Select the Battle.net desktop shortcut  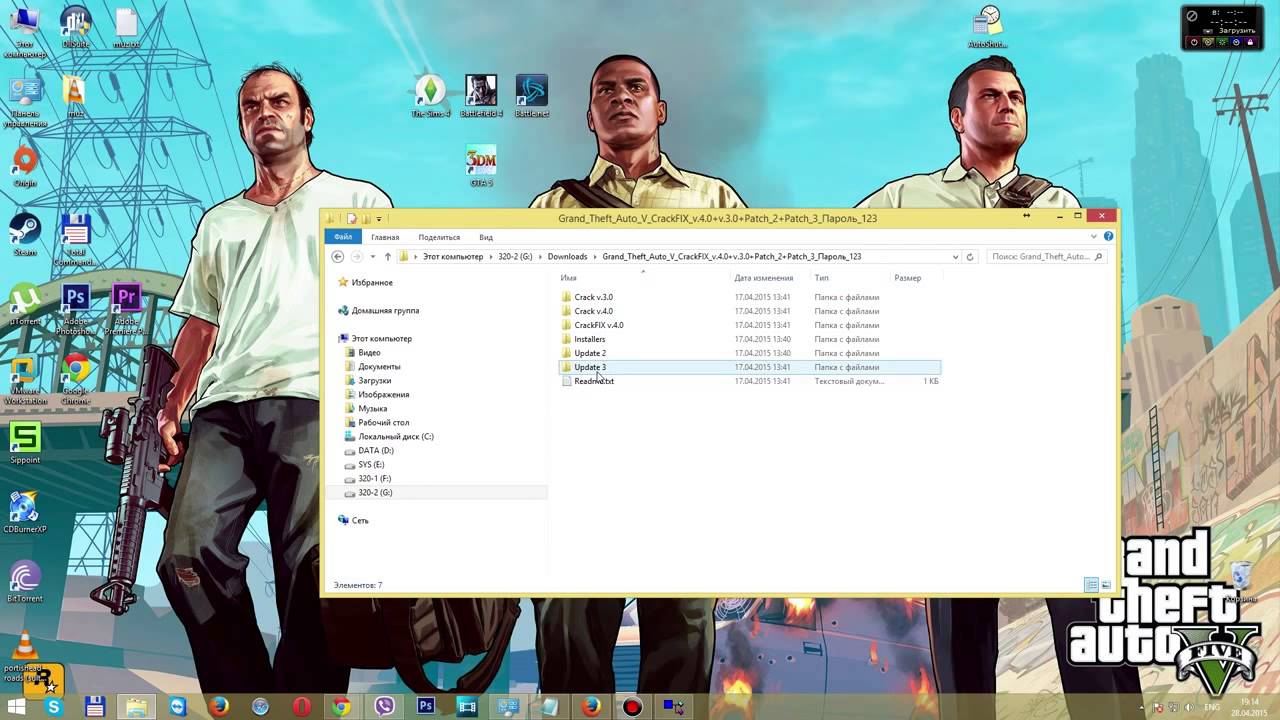click(x=531, y=97)
